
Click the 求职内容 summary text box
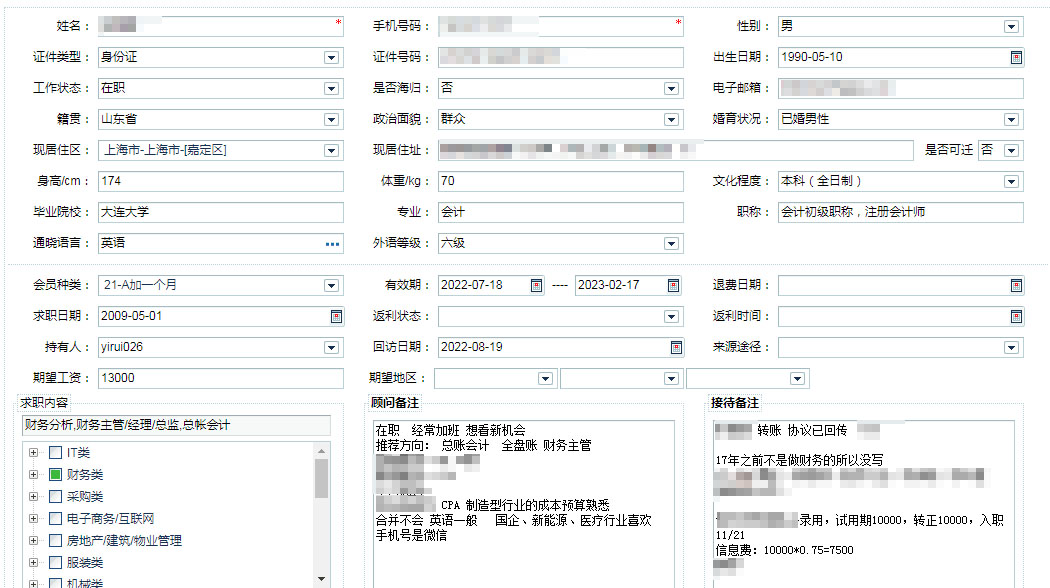click(176, 425)
